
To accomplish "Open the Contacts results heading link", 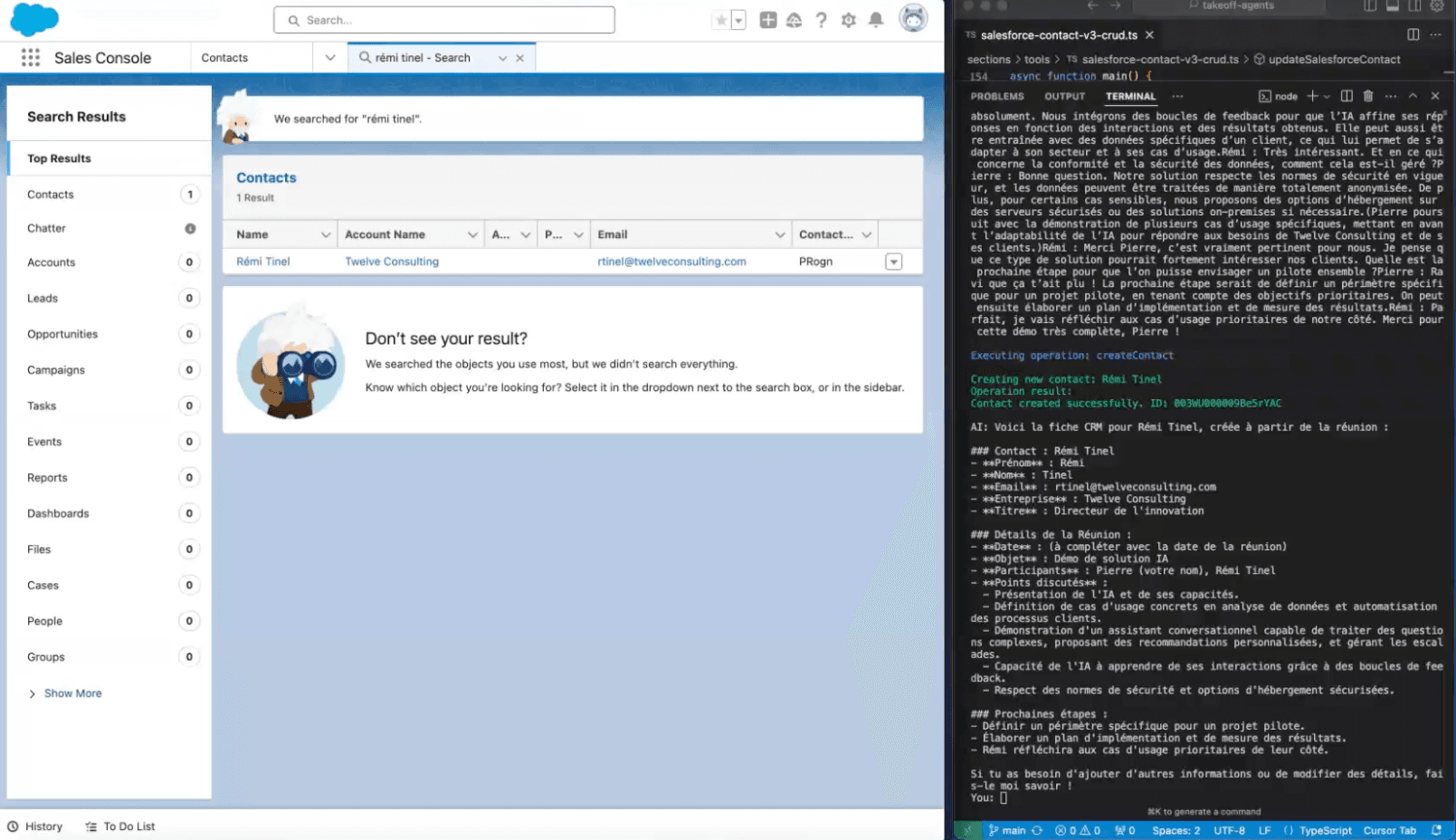I will point(266,178).
